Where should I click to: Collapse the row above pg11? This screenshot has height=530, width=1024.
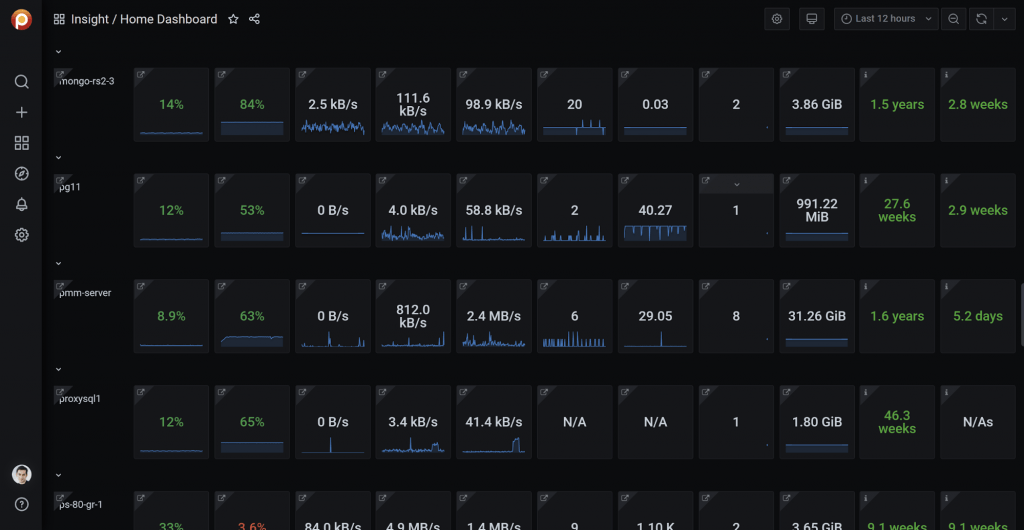(58, 157)
